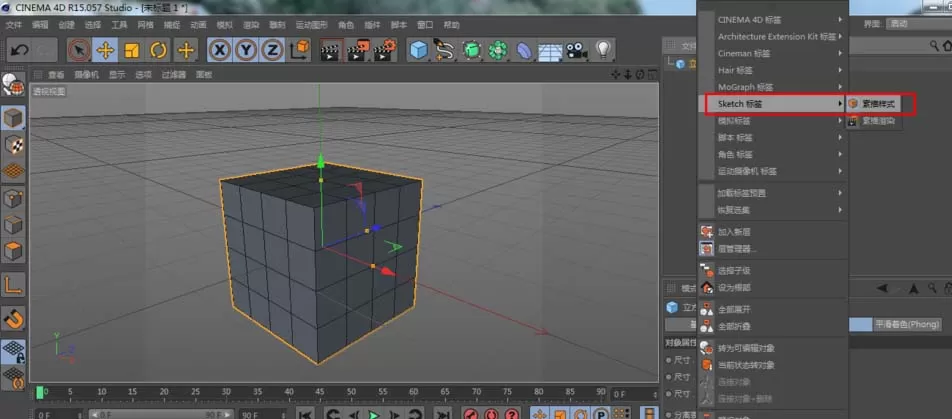
Task: Toggle the X axis lock
Action: (x=219, y=50)
